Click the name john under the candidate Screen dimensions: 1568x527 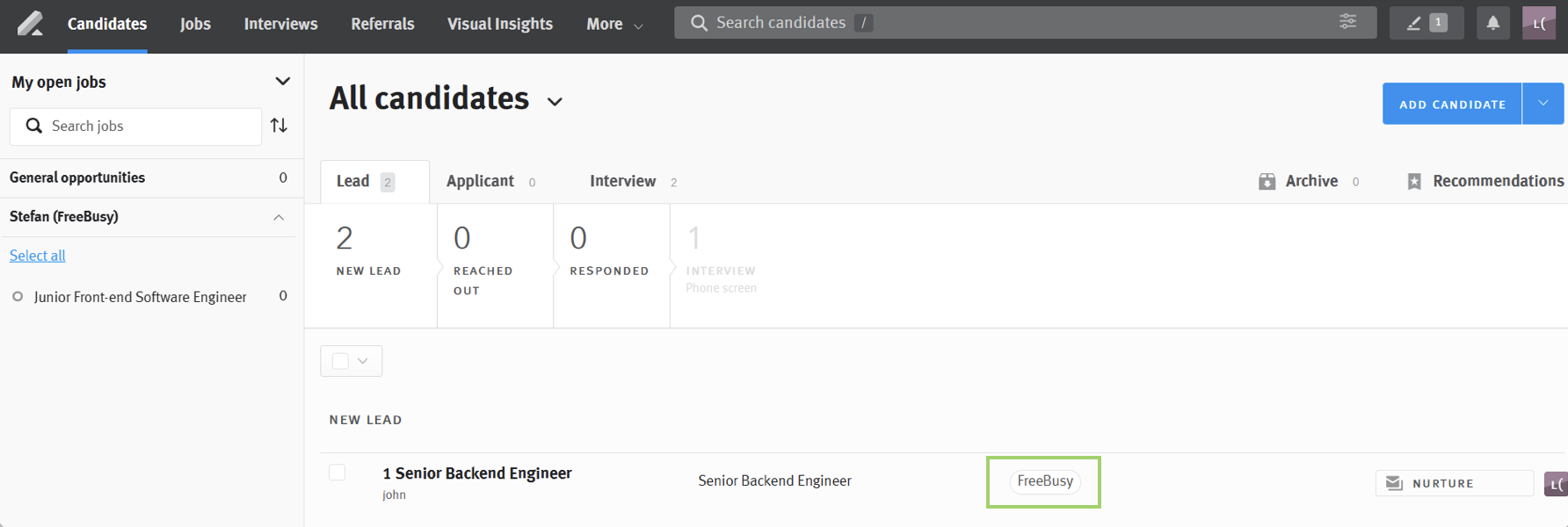394,495
